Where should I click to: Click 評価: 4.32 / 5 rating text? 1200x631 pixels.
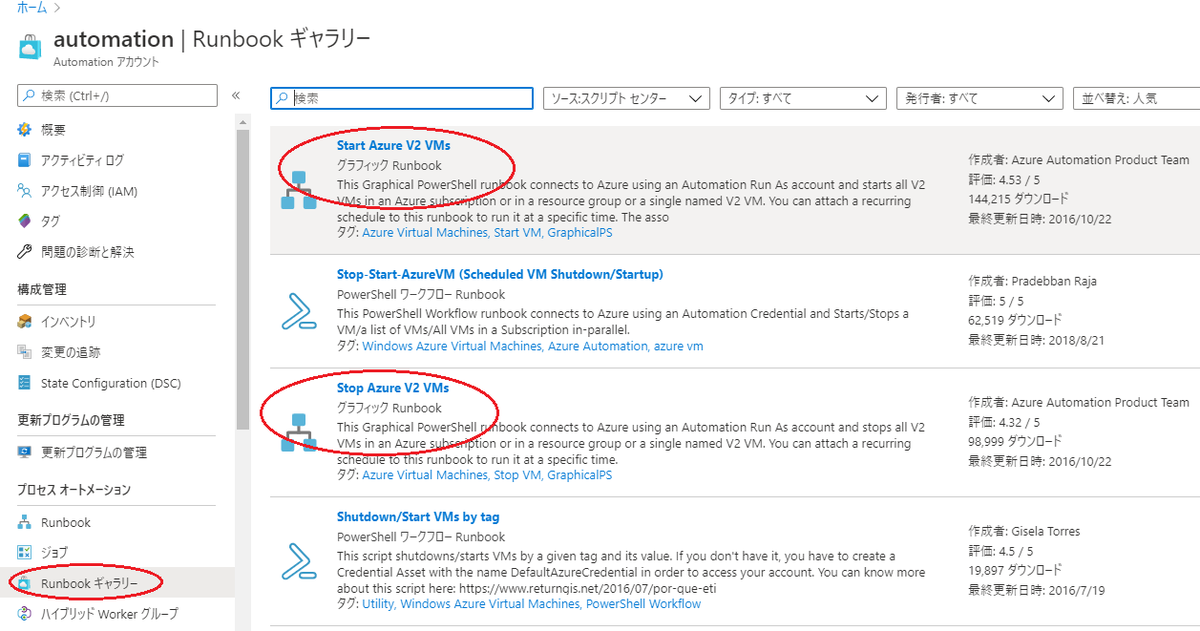click(x=1004, y=422)
